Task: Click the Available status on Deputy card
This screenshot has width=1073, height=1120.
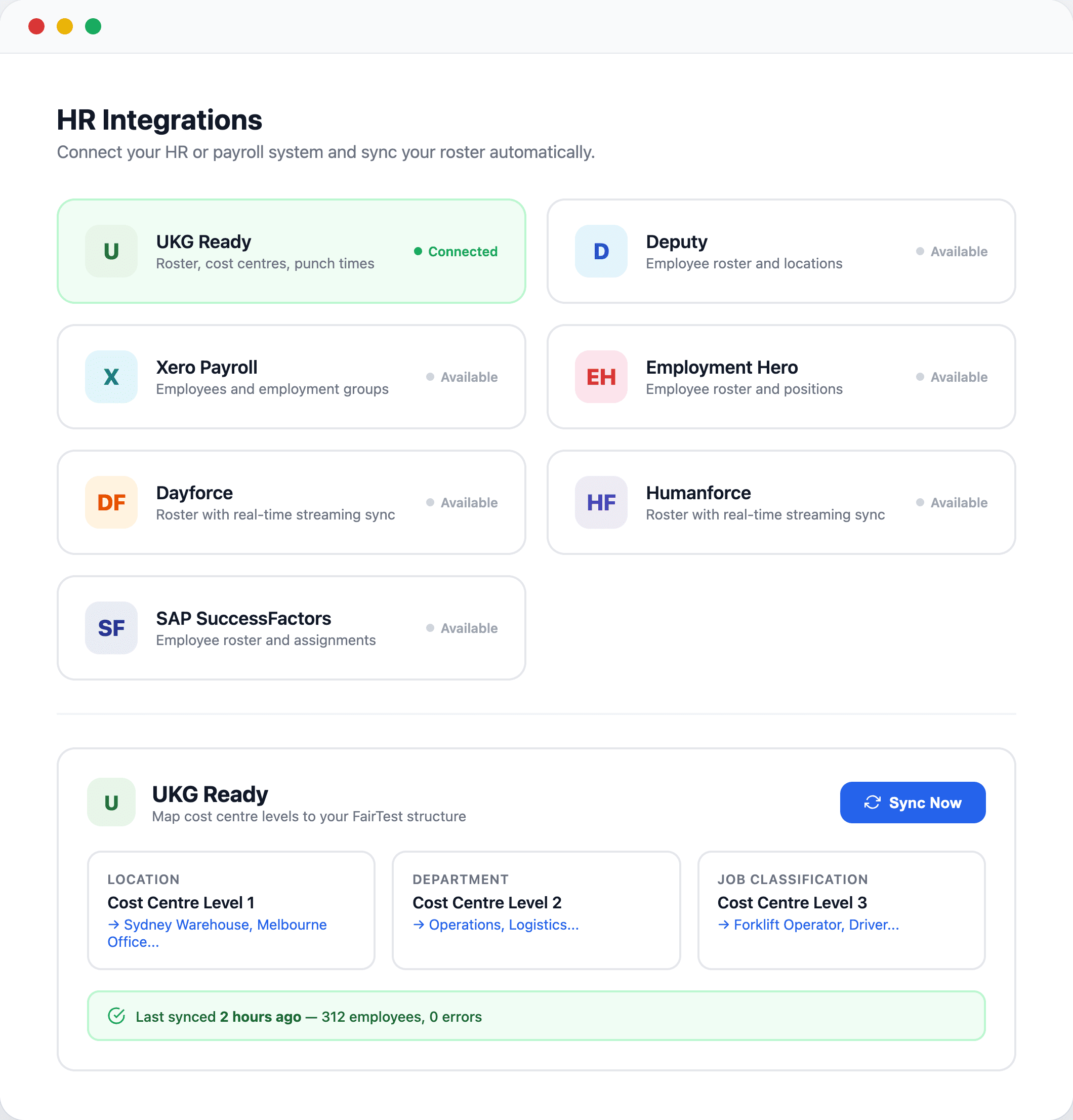Action: coord(952,252)
